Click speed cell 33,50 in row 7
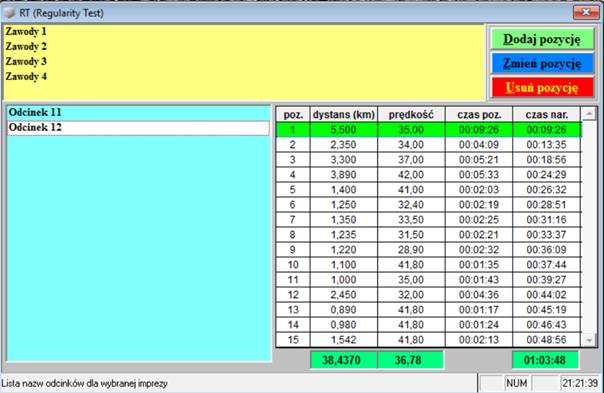 [411, 220]
